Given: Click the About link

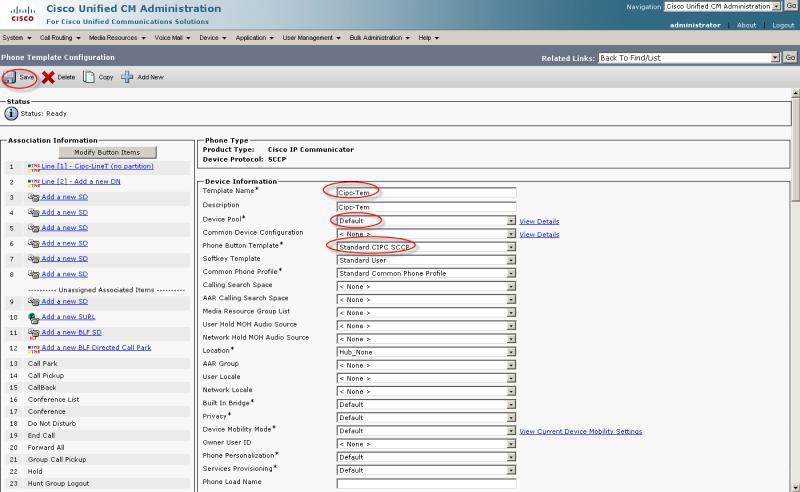Looking at the screenshot, I should tap(746, 25).
